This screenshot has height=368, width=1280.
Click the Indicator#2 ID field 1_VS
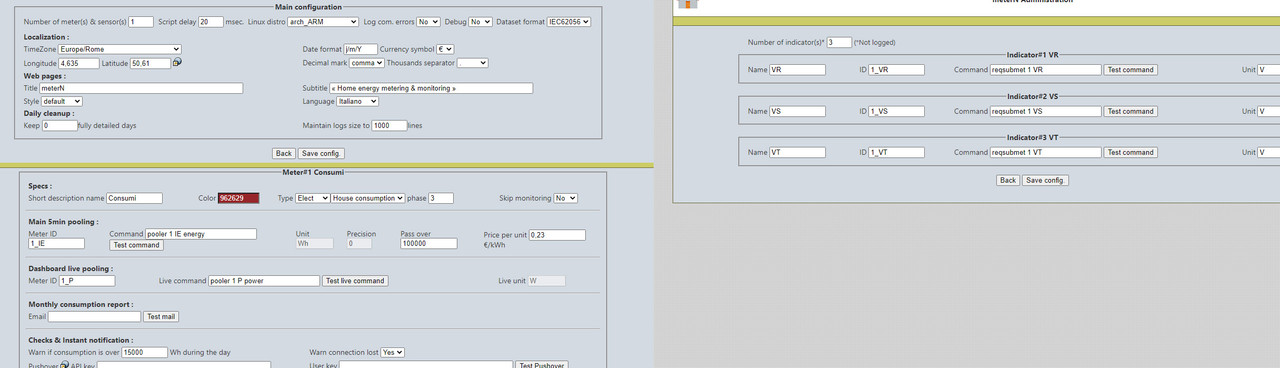point(897,111)
